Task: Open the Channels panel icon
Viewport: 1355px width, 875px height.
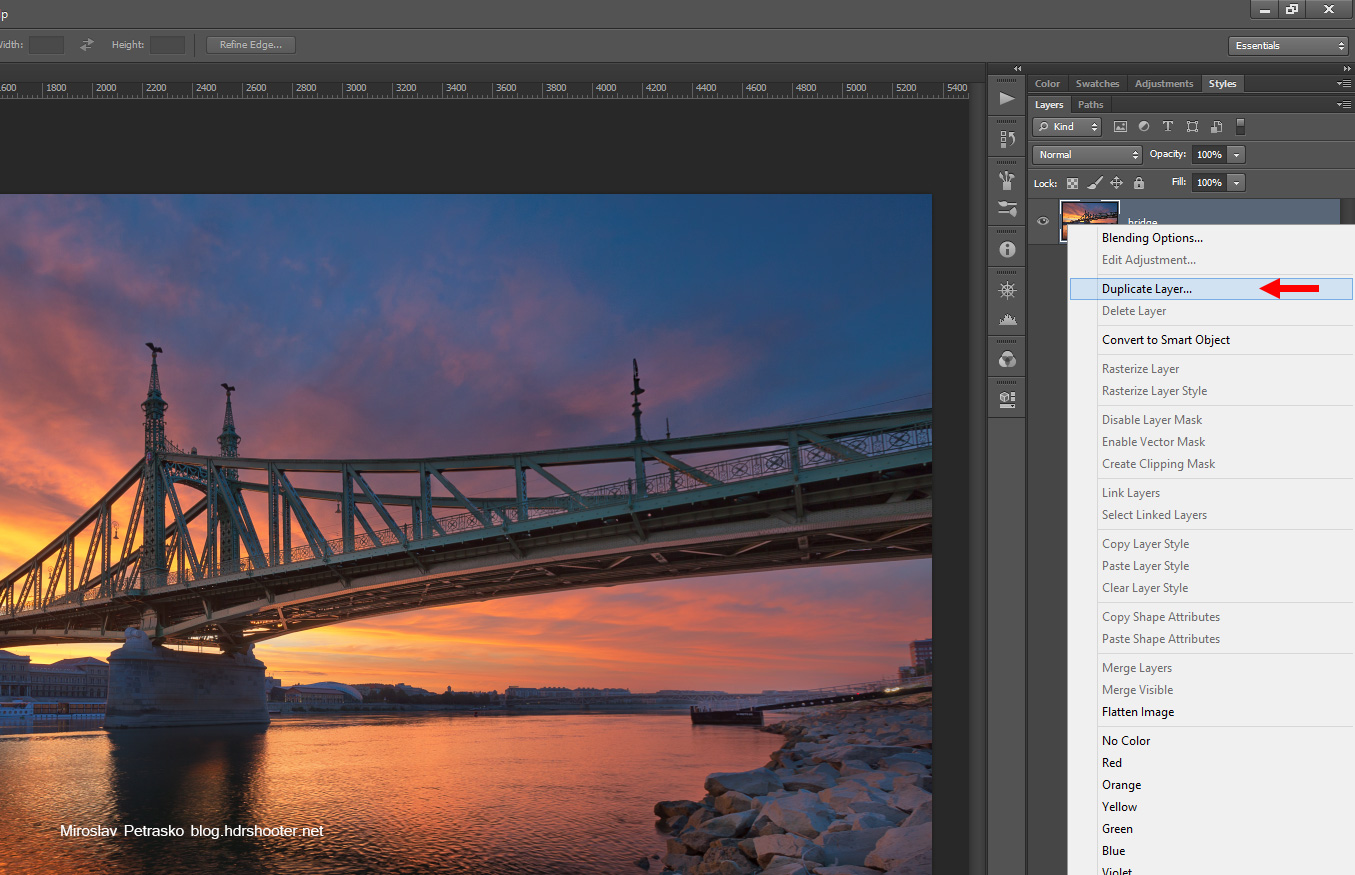Action: point(1007,359)
